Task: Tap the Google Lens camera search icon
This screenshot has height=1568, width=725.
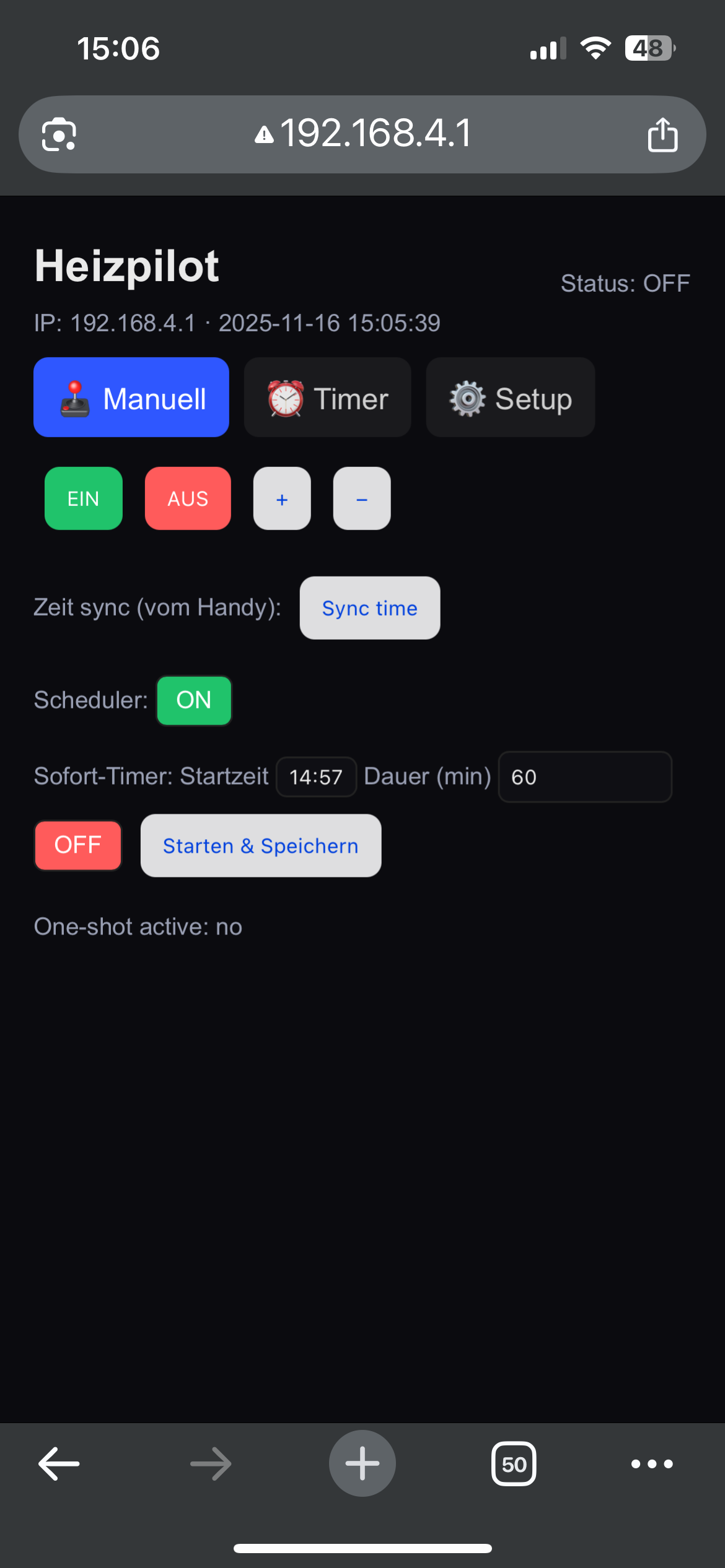Action: pyautogui.click(x=59, y=134)
